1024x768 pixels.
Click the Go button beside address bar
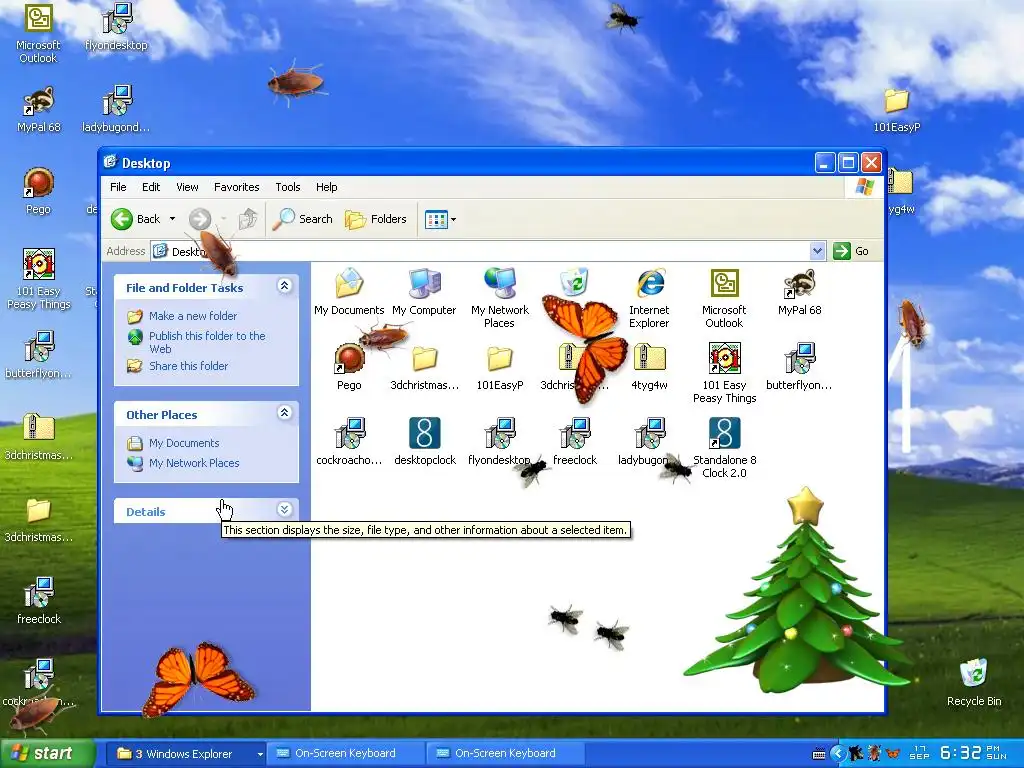(x=852, y=251)
